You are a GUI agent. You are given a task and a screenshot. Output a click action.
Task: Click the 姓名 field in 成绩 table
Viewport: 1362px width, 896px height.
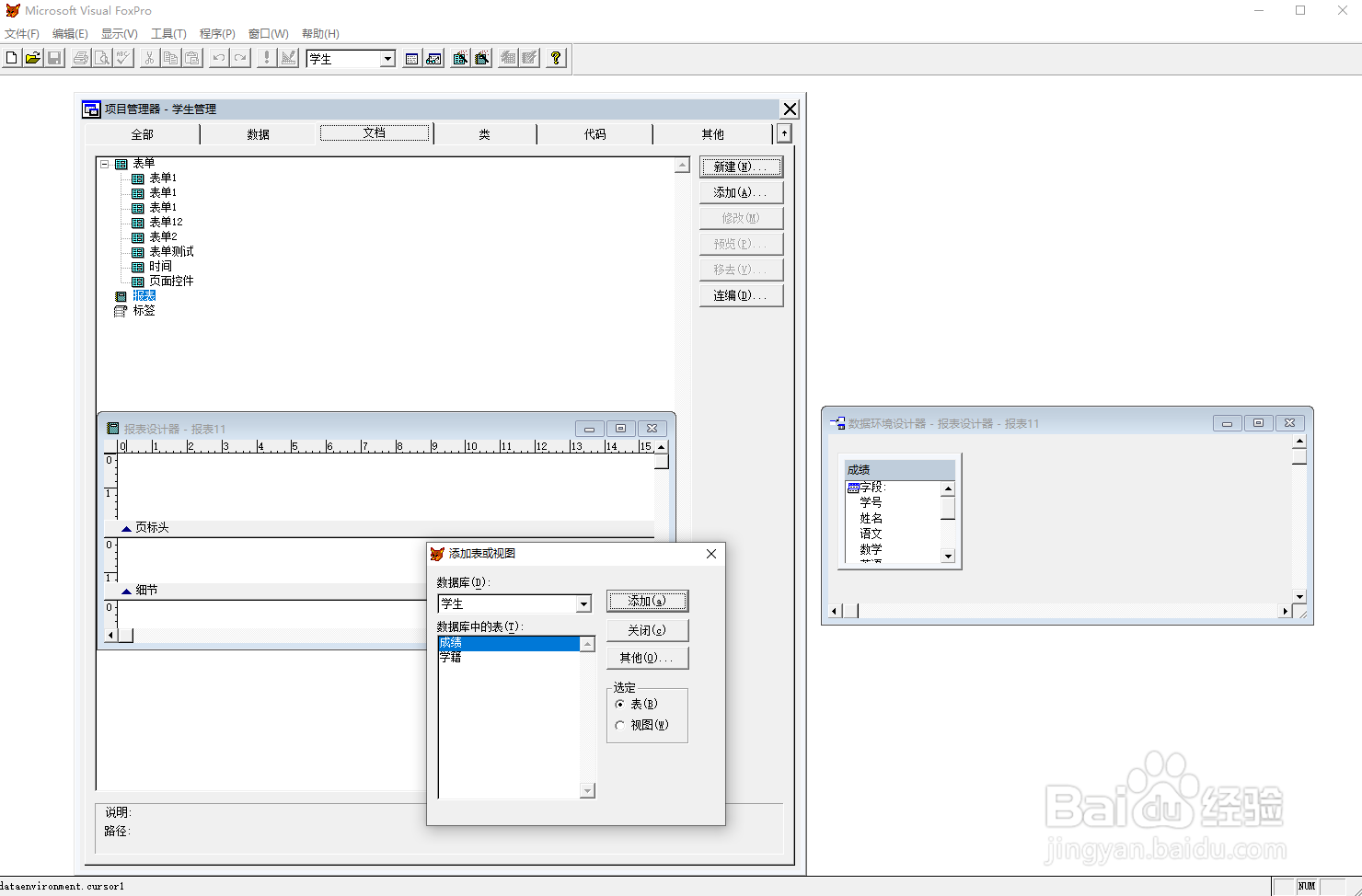click(x=871, y=518)
